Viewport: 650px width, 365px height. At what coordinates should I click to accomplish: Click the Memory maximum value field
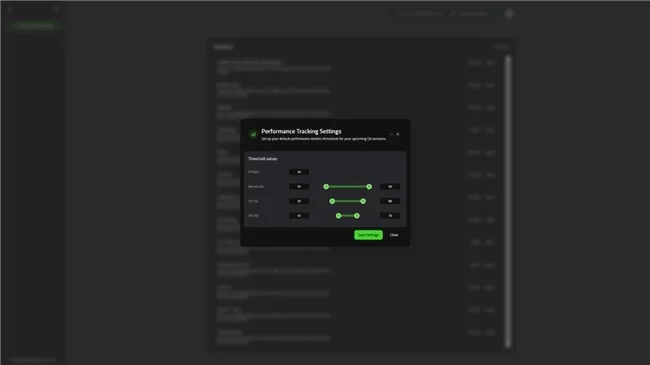tap(390, 187)
